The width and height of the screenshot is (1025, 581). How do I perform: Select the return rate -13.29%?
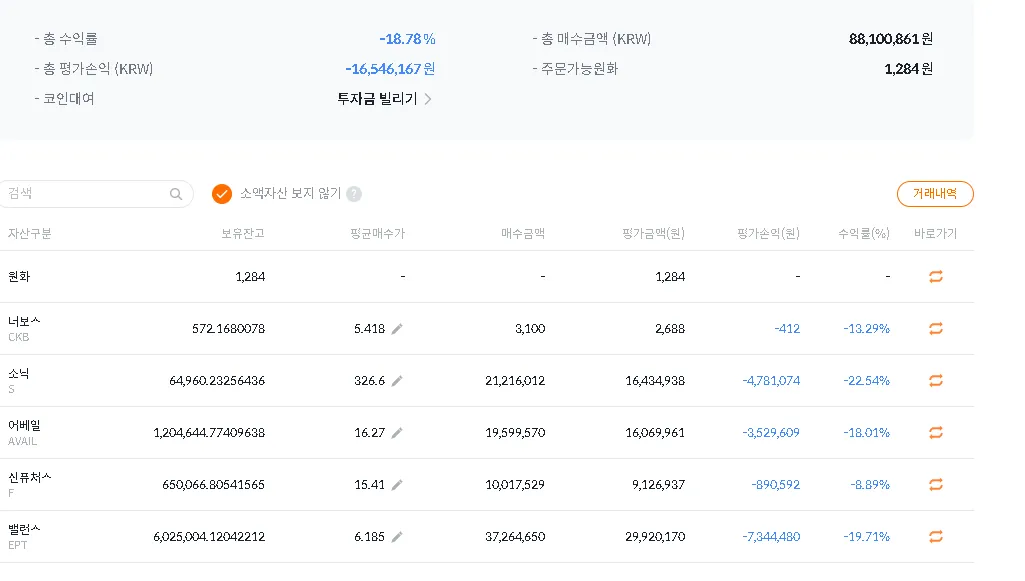[x=866, y=329]
